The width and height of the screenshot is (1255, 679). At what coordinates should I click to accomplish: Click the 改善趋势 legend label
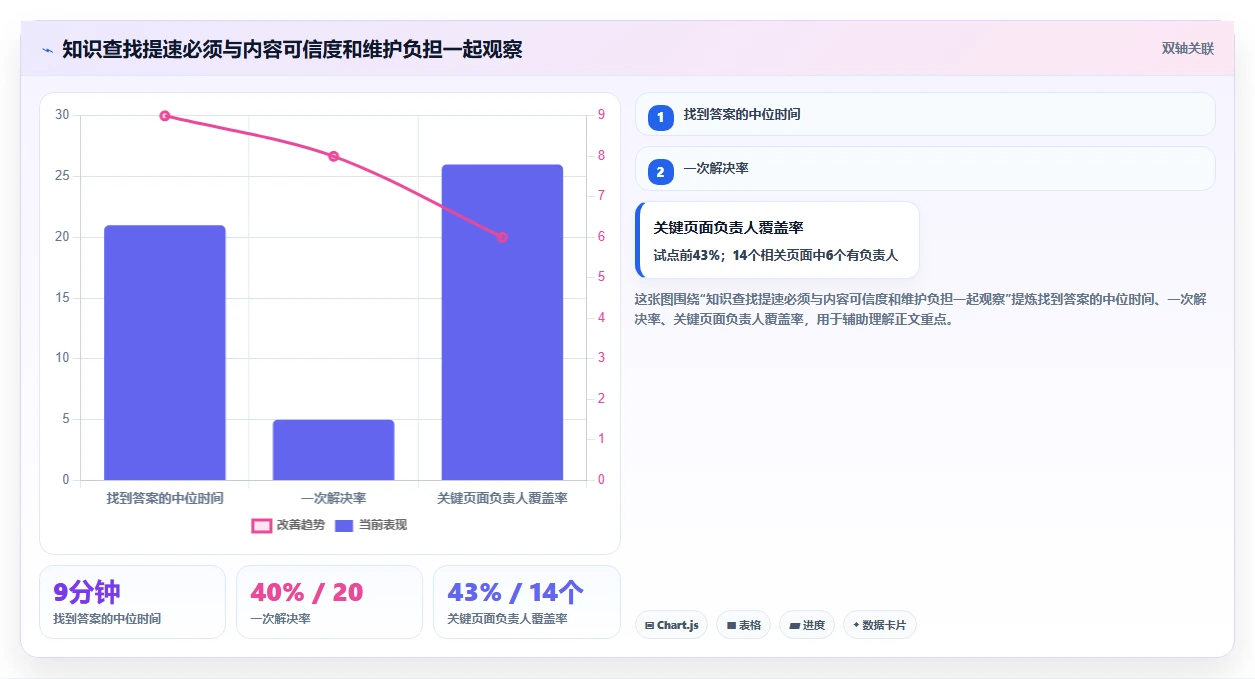click(301, 525)
